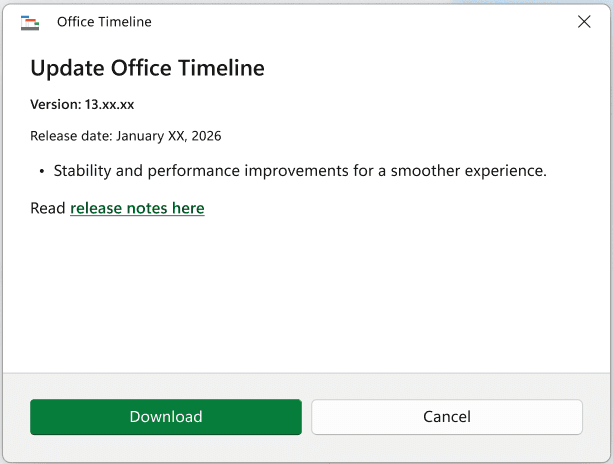Click the January XX, 2026 date
The height and width of the screenshot is (464, 613).
(x=169, y=135)
